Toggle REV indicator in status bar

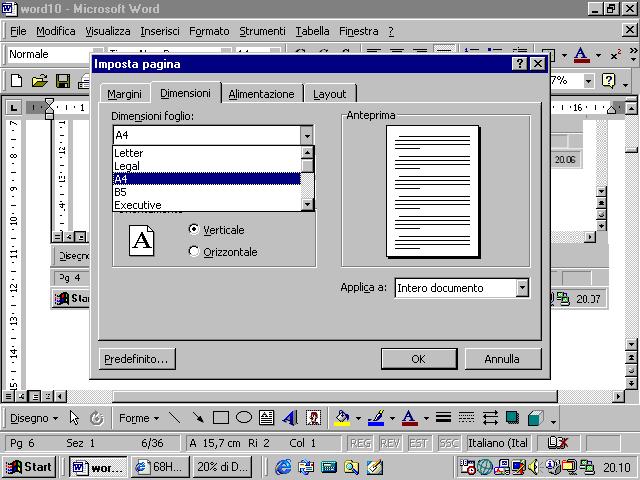pos(389,443)
